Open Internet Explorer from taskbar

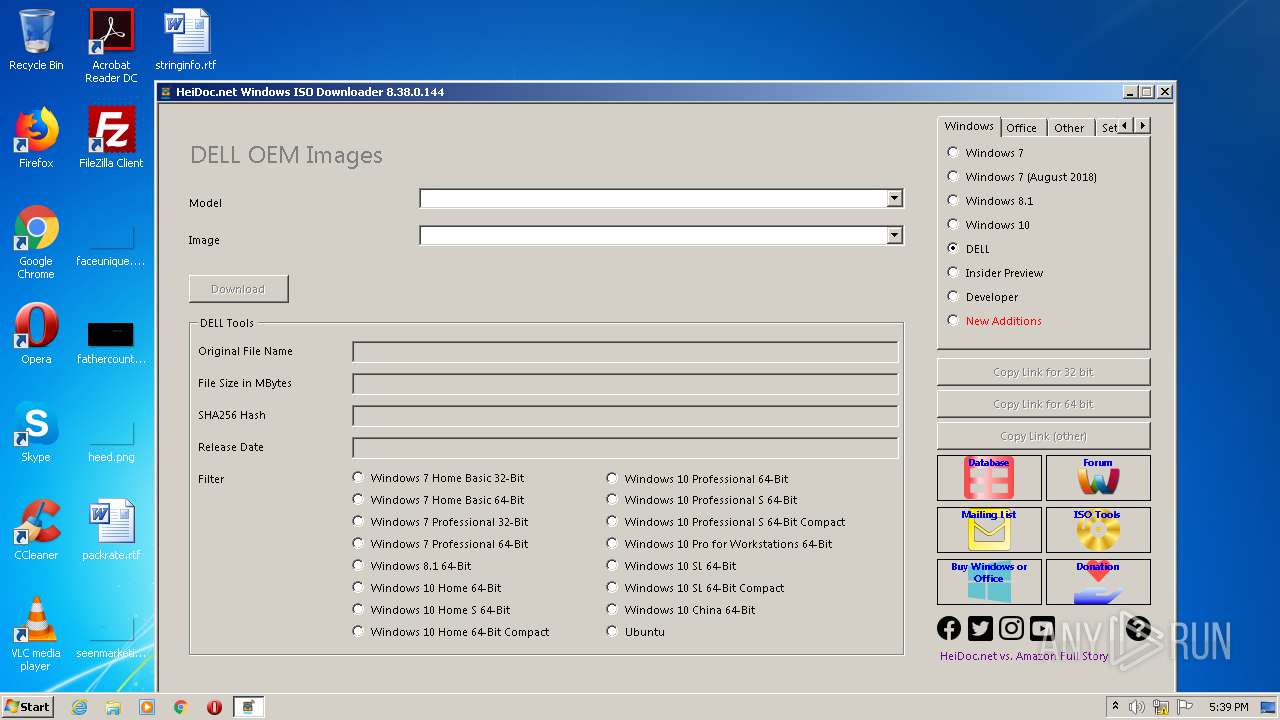click(79, 707)
